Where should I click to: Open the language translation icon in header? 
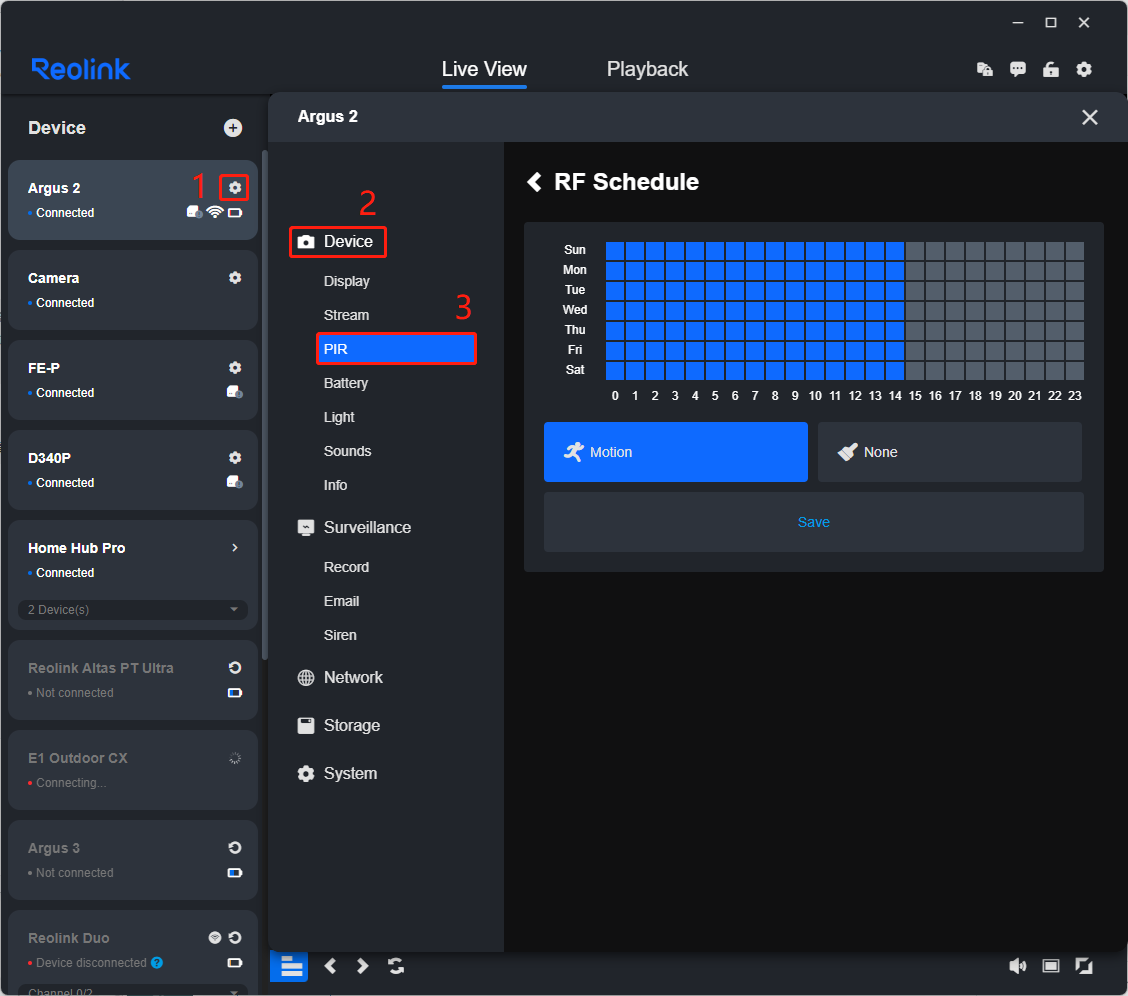pos(984,69)
